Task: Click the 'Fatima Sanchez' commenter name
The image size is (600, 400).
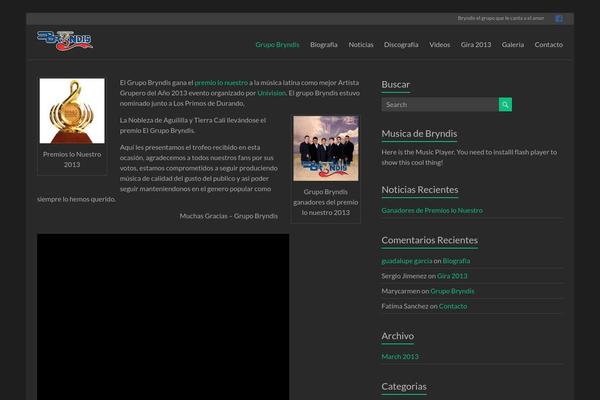Action: [405, 306]
